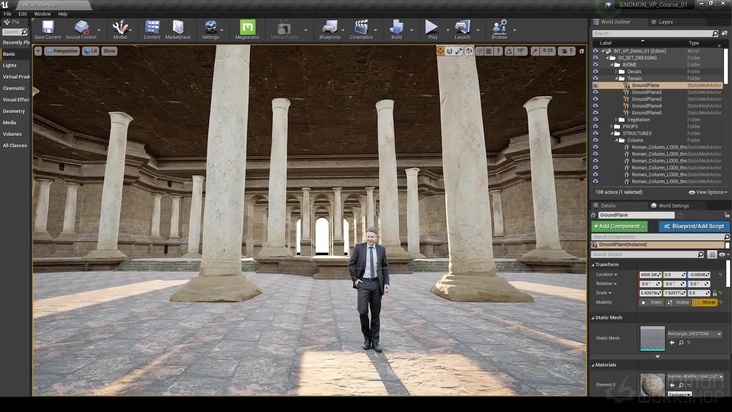Toggle visibility eye for GroundPlane
The width and height of the screenshot is (732, 412).
(595, 85)
